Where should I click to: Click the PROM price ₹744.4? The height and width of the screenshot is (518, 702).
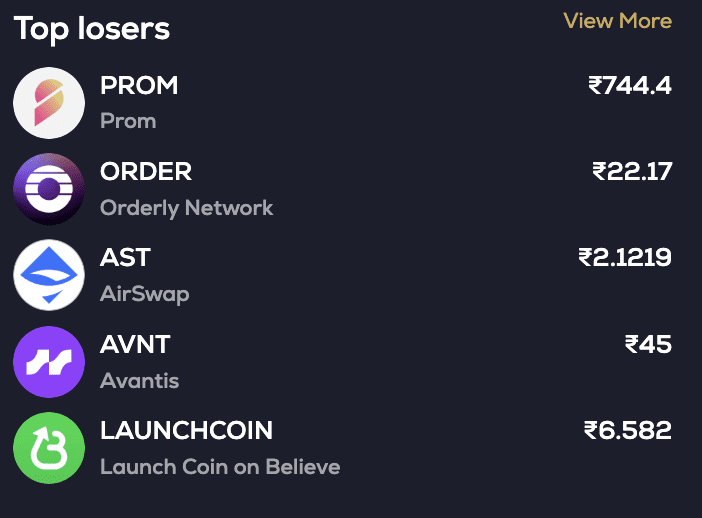click(630, 86)
